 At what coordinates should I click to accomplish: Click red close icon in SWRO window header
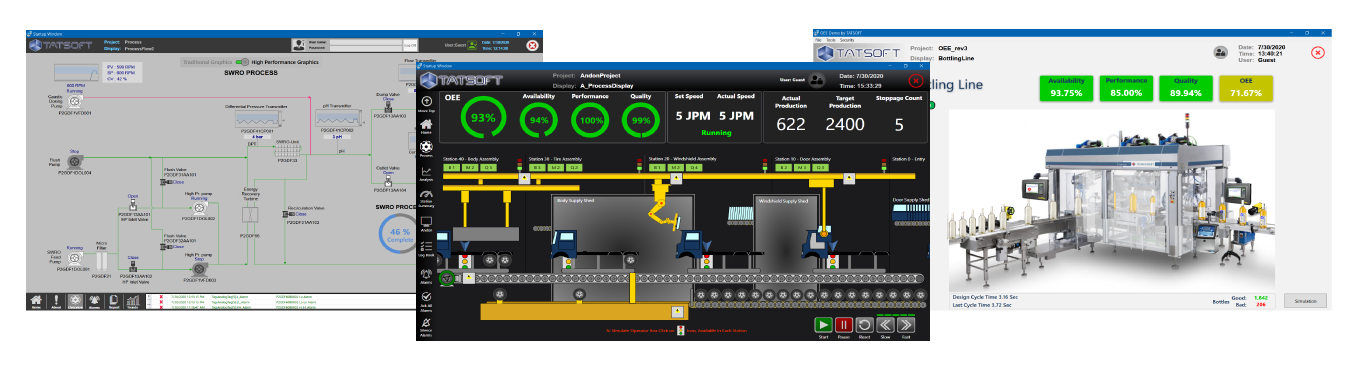coord(532,45)
